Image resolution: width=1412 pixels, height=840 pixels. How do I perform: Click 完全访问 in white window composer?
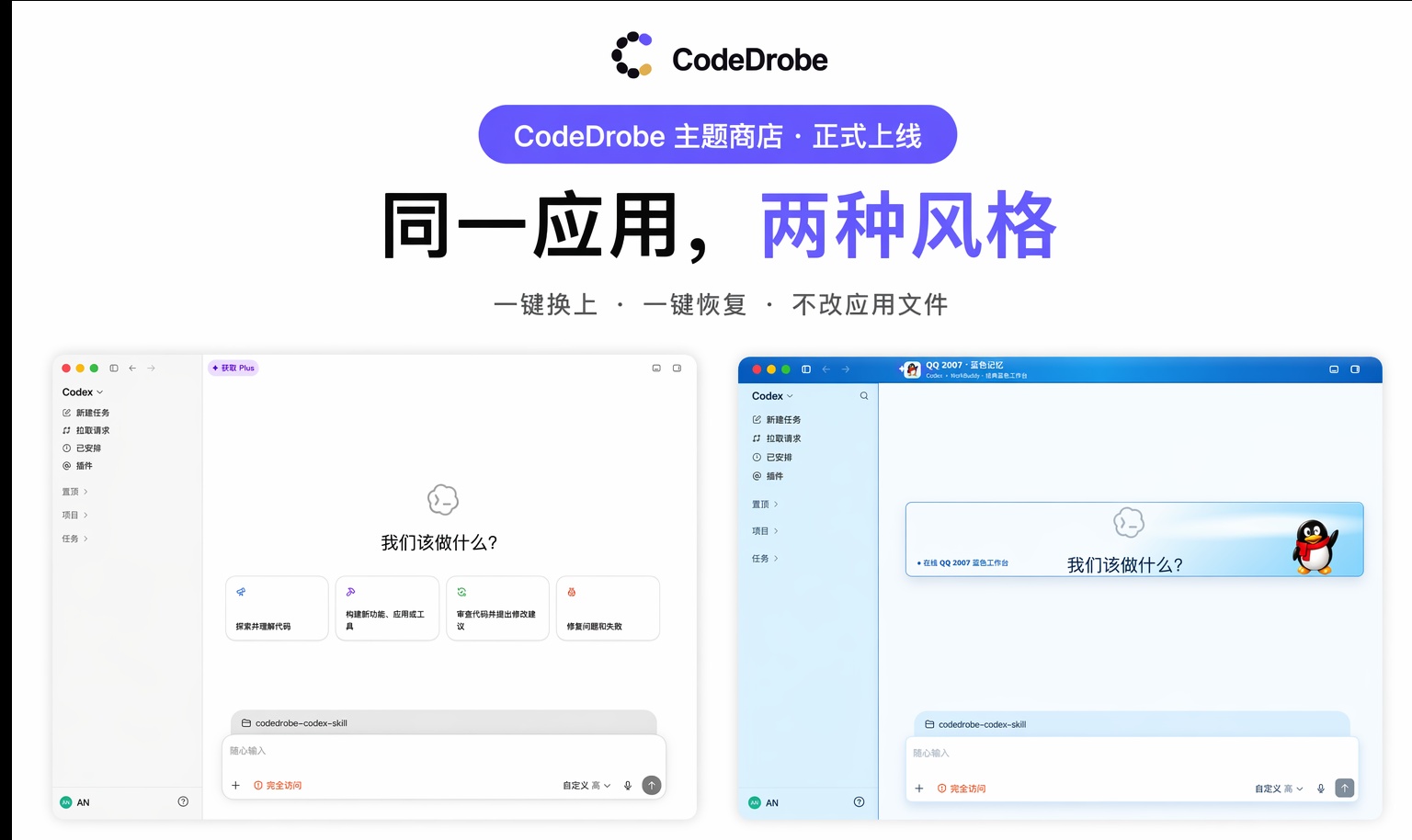[x=278, y=786]
